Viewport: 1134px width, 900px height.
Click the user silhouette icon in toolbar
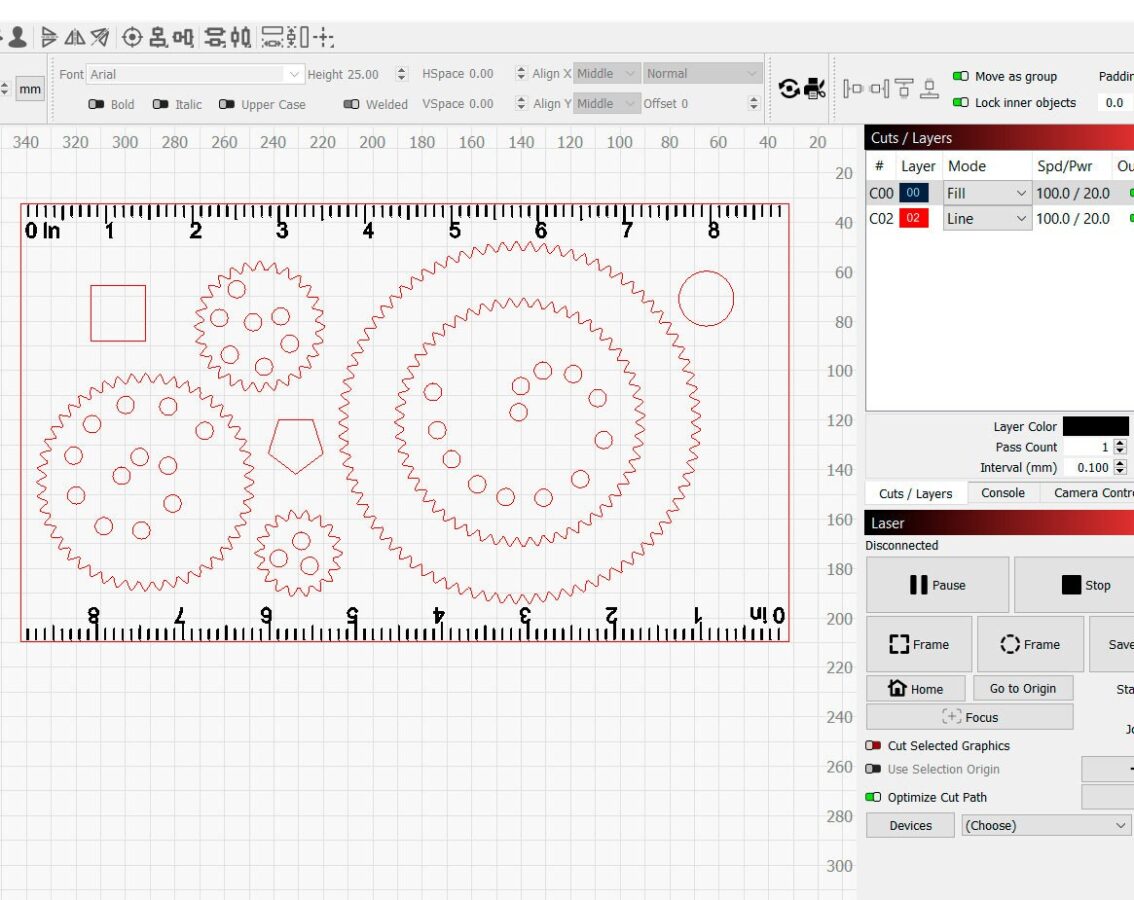tap(18, 38)
